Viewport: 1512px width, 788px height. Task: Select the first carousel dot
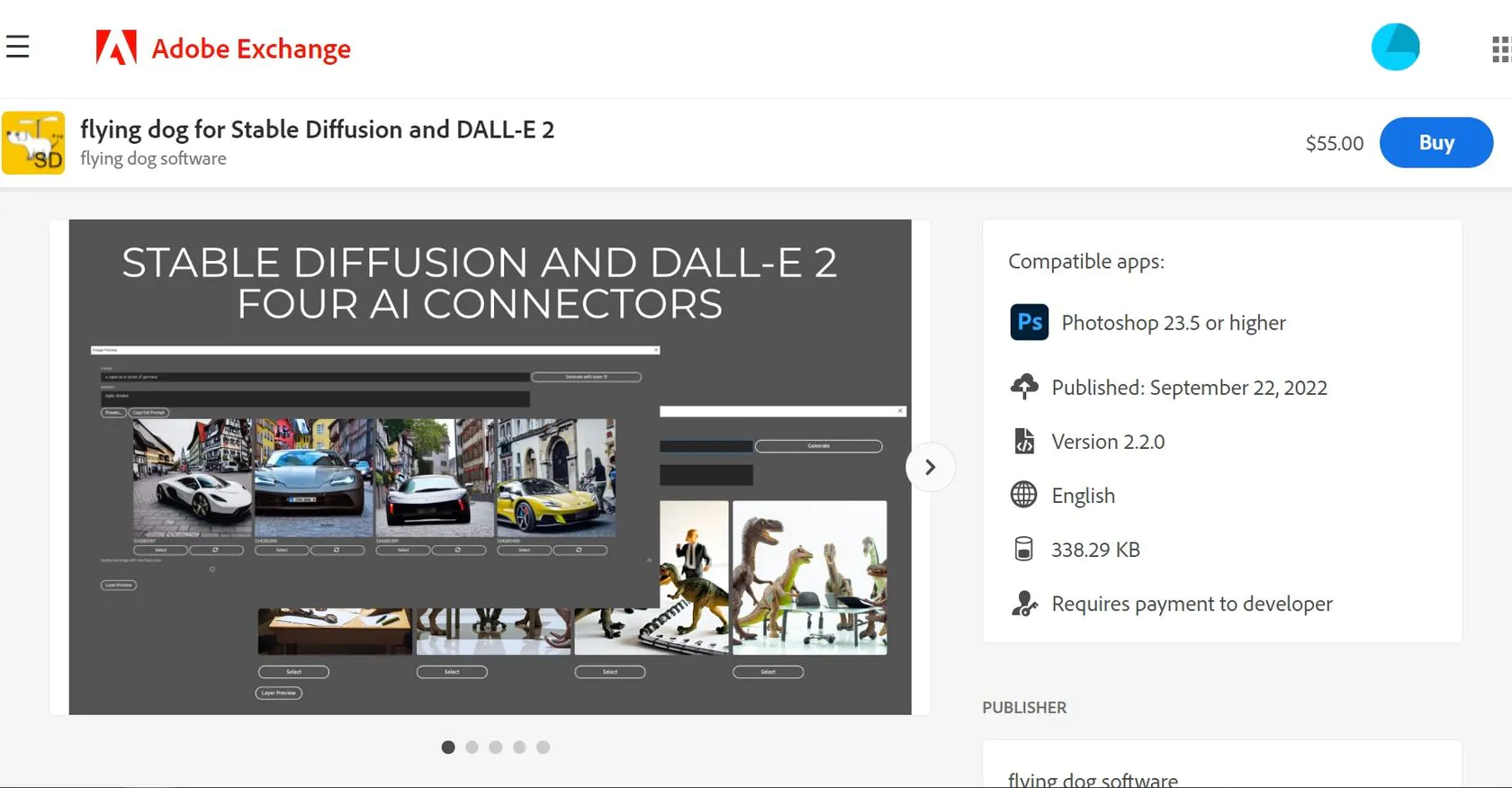click(448, 748)
